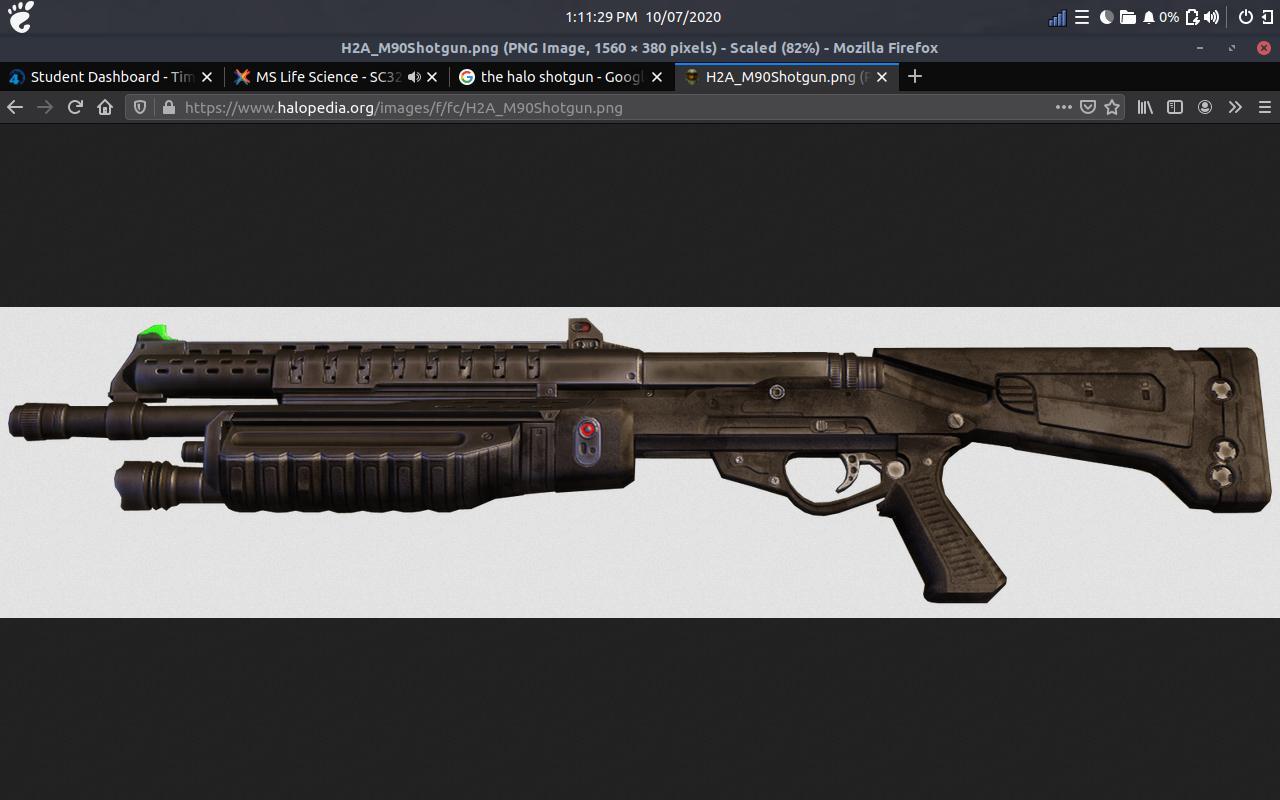Open the power off menu
Screen dimensions: 1280x800
pyautogui.click(x=1246, y=17)
